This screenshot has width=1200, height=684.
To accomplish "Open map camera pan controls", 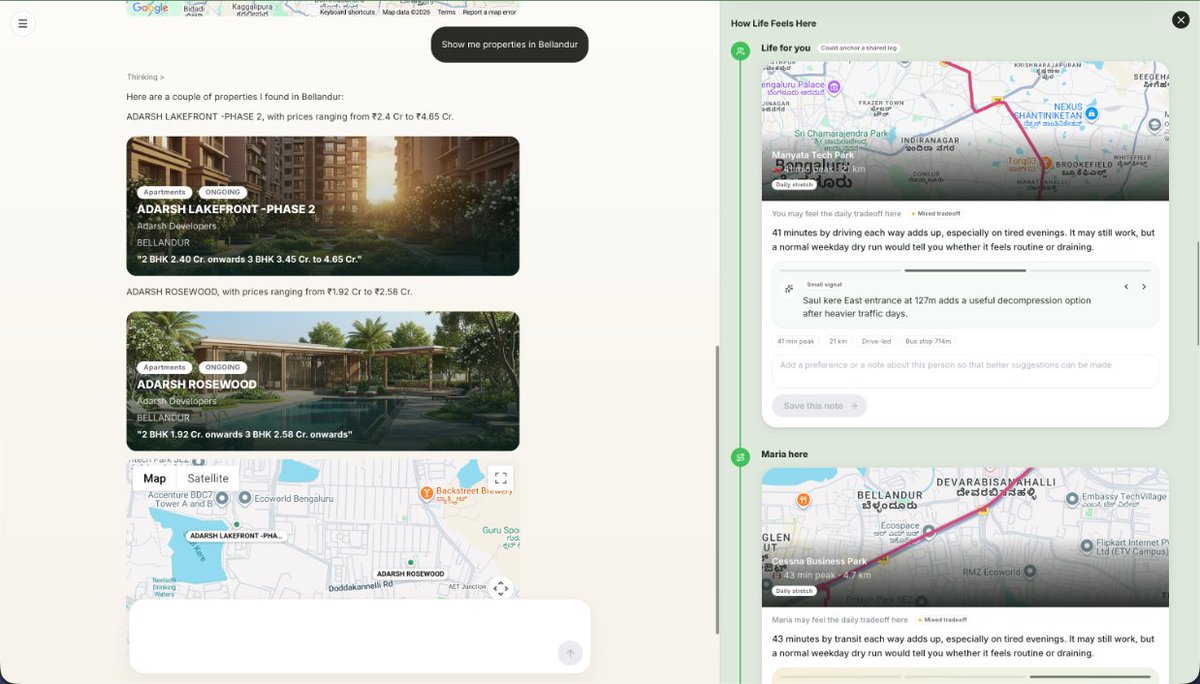I will (501, 588).
